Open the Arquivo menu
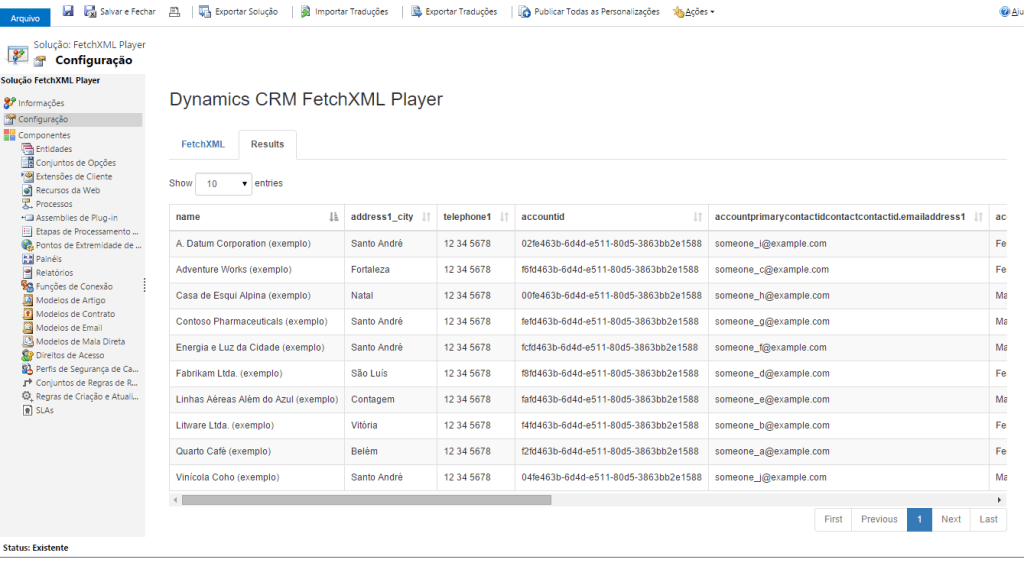This screenshot has height=566, width=1024. pyautogui.click(x=25, y=18)
